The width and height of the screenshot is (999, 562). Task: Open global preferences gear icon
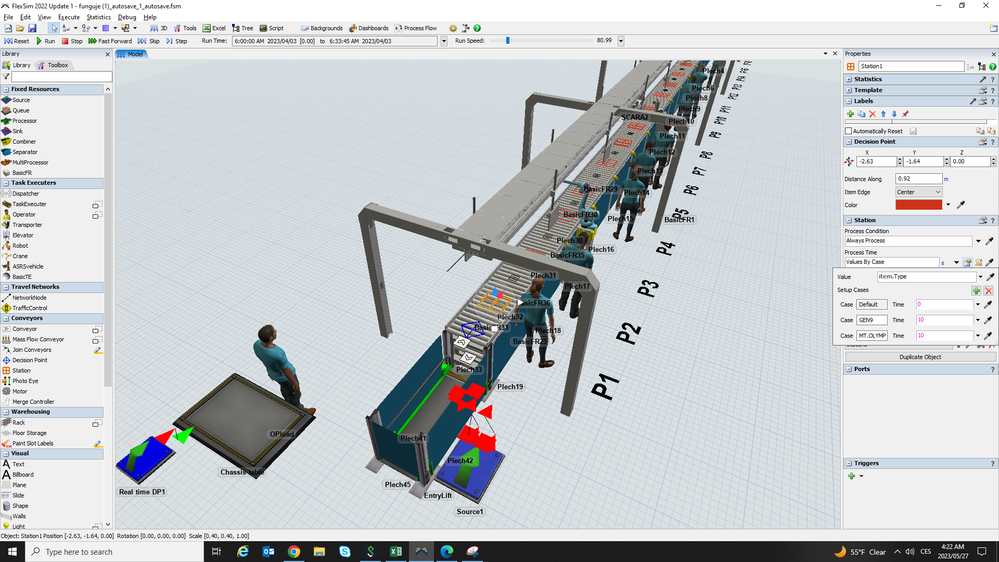[453, 28]
